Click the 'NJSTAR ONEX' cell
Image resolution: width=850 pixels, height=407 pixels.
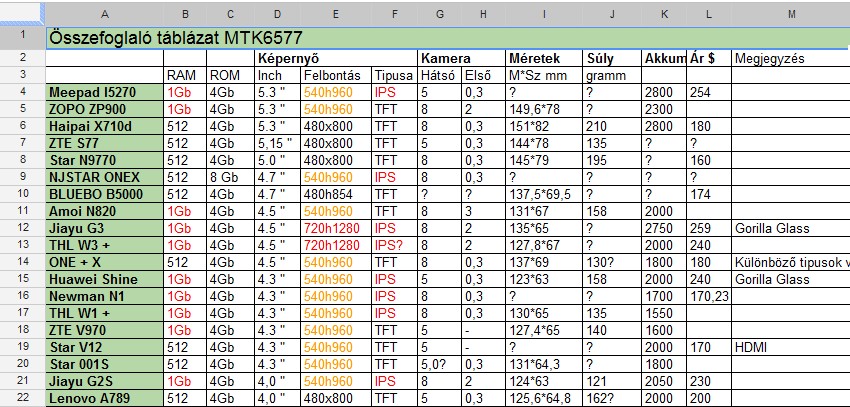105,177
